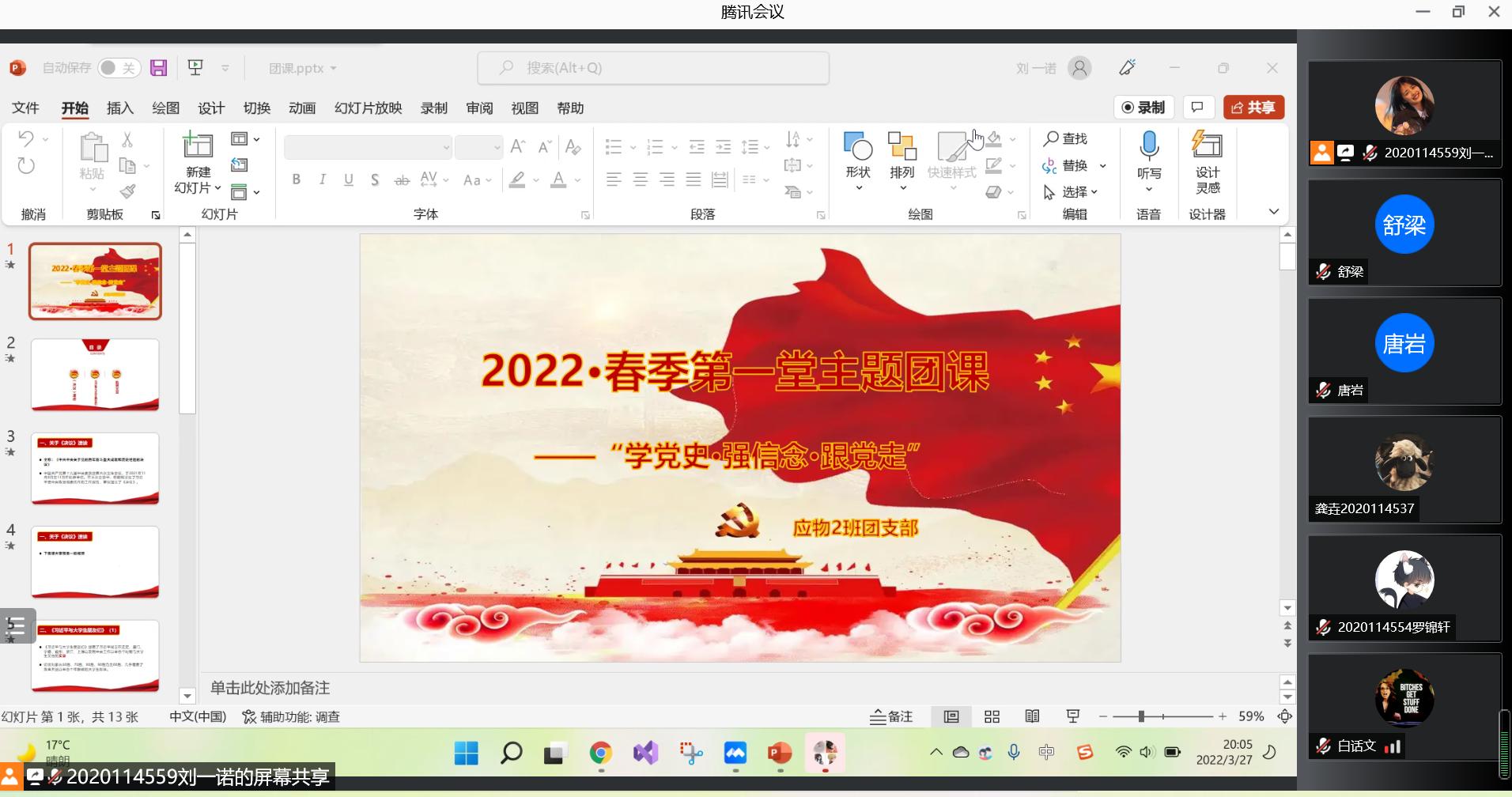Switch to the 插入 (Insert) tab
Viewport: 1512px width, 797px height.
120,108
